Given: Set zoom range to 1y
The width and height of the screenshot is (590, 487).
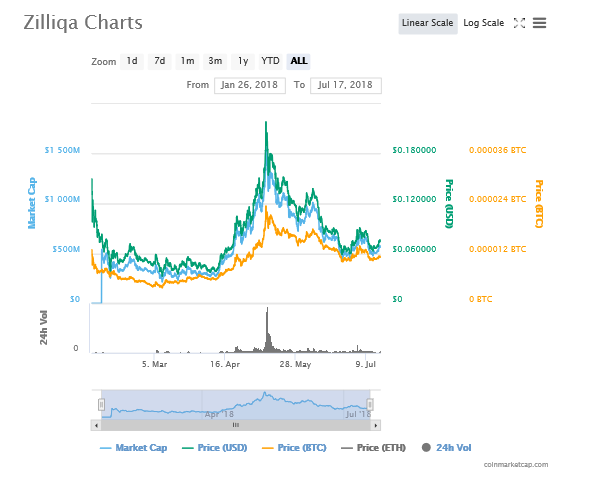Looking at the screenshot, I should pos(243,61).
